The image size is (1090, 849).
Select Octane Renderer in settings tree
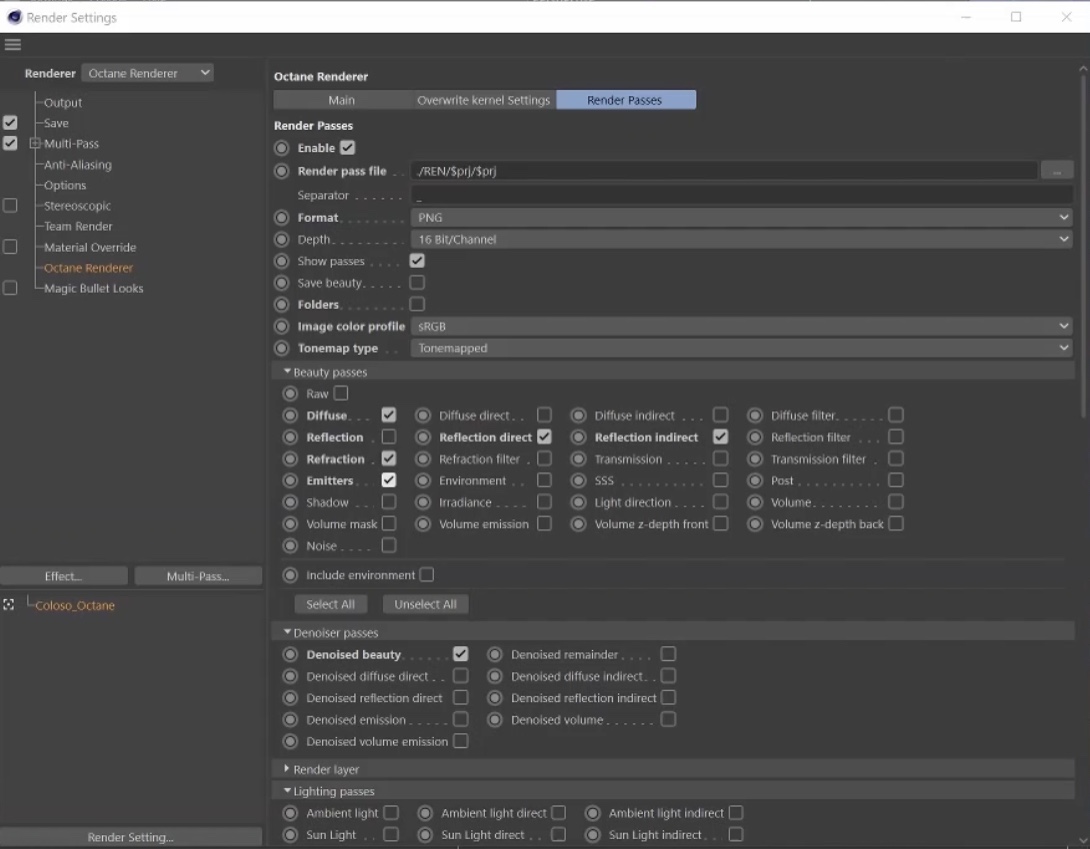point(88,268)
